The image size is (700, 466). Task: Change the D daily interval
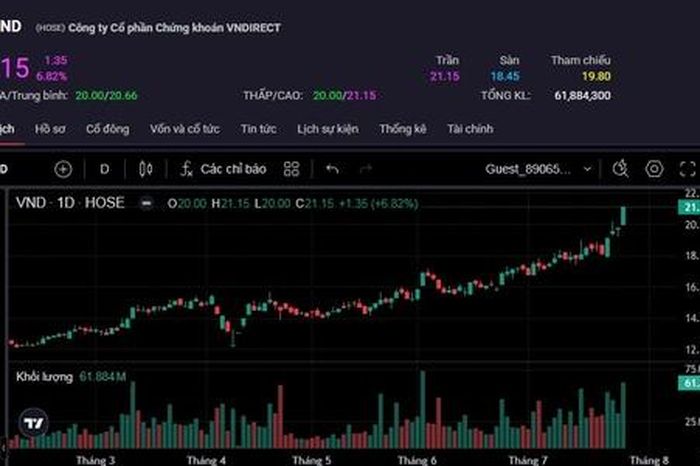tap(104, 169)
